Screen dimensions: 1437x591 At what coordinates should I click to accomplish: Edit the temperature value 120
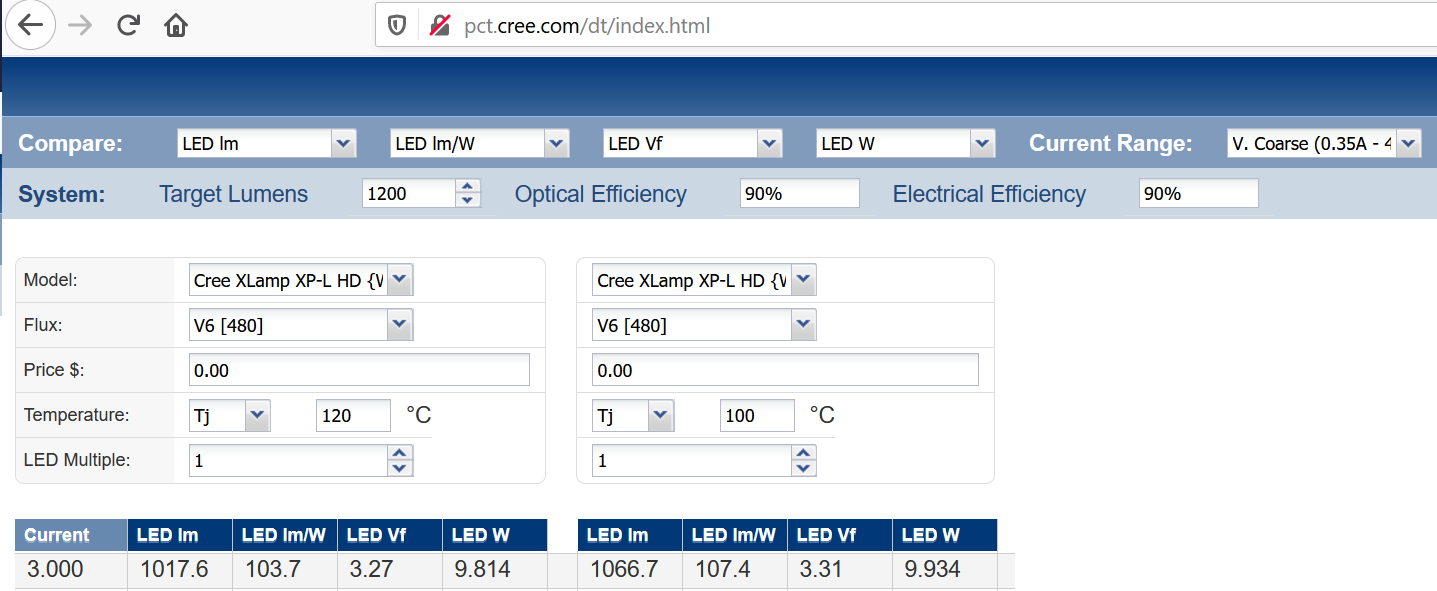point(353,415)
